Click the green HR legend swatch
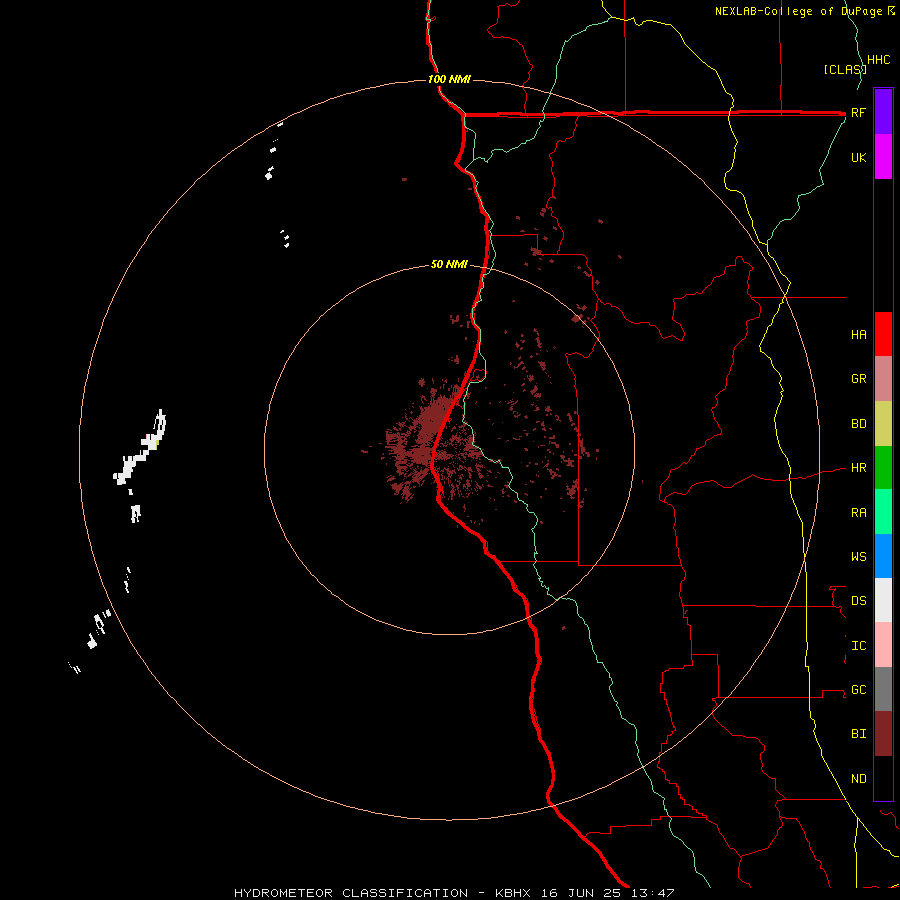Screen dimensions: 900x900 (x=883, y=468)
